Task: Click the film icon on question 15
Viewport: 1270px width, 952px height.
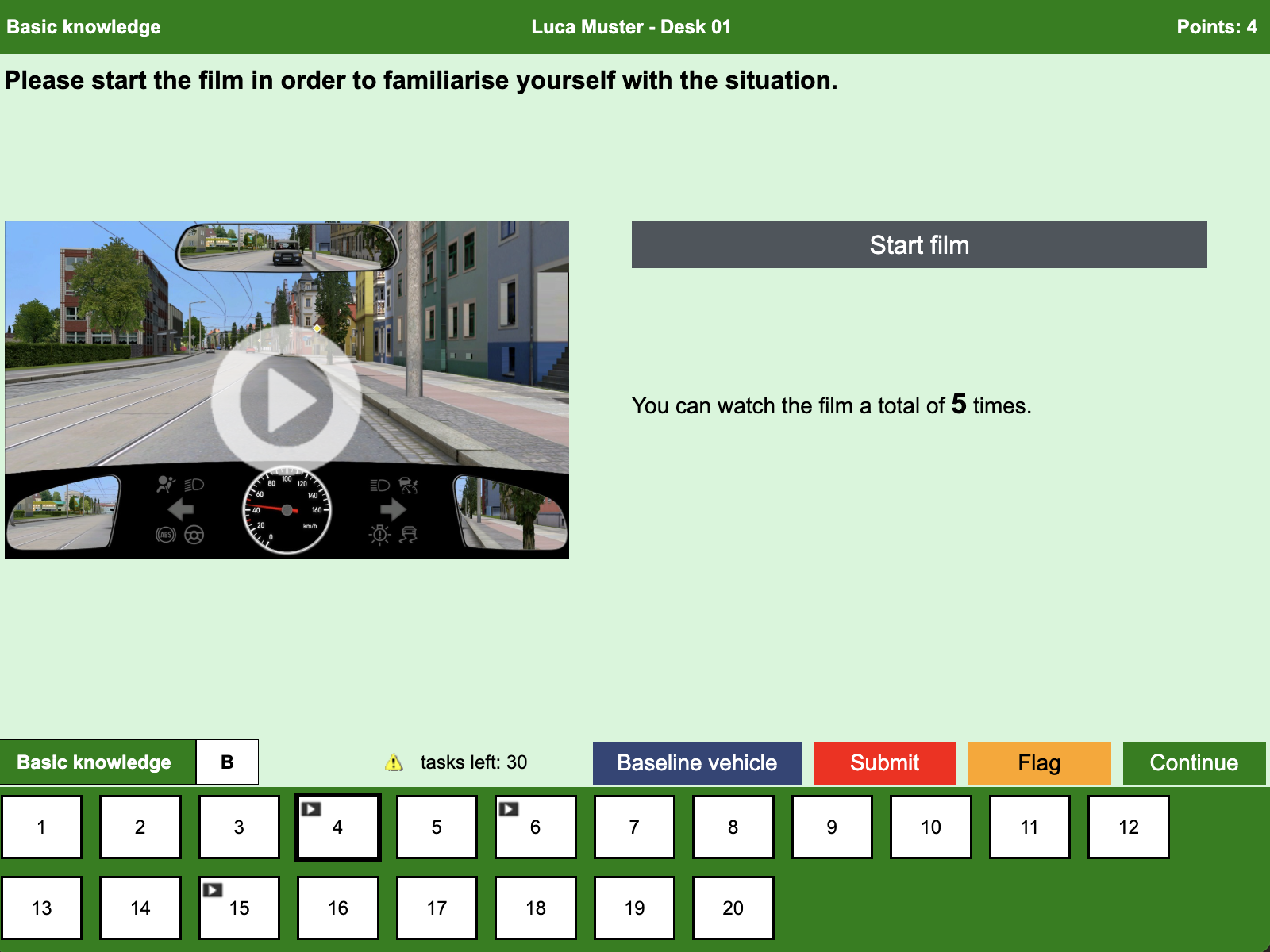Action: click(x=213, y=890)
